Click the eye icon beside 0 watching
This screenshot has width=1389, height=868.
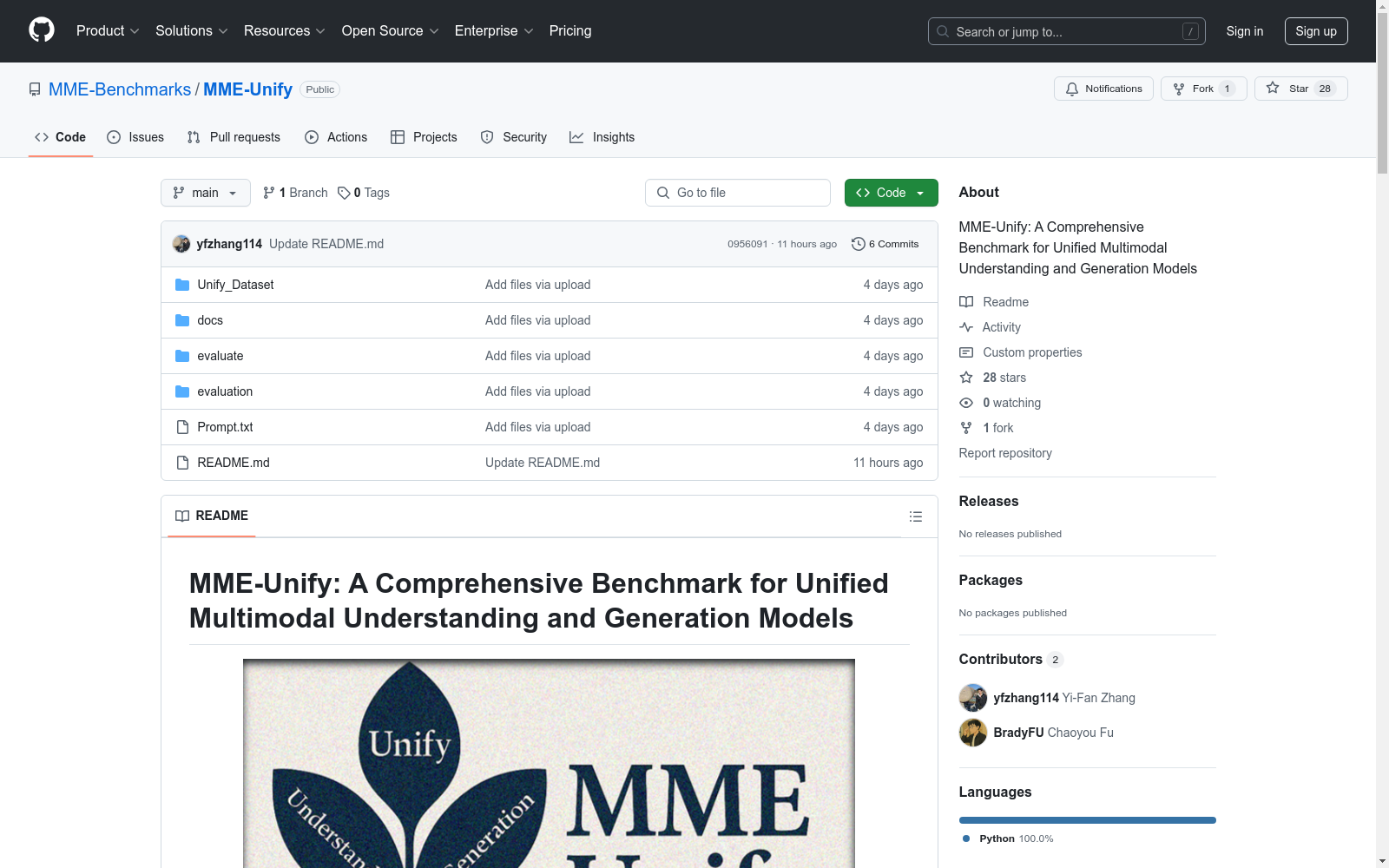966,403
